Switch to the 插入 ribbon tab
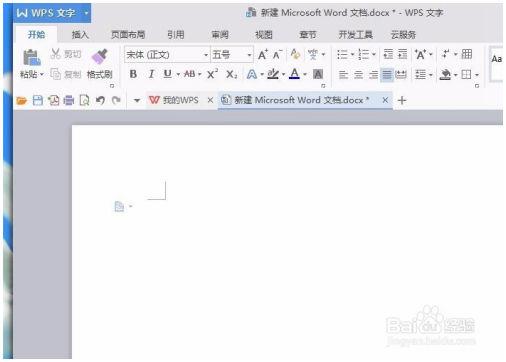This screenshot has width=506, height=362. point(80,34)
